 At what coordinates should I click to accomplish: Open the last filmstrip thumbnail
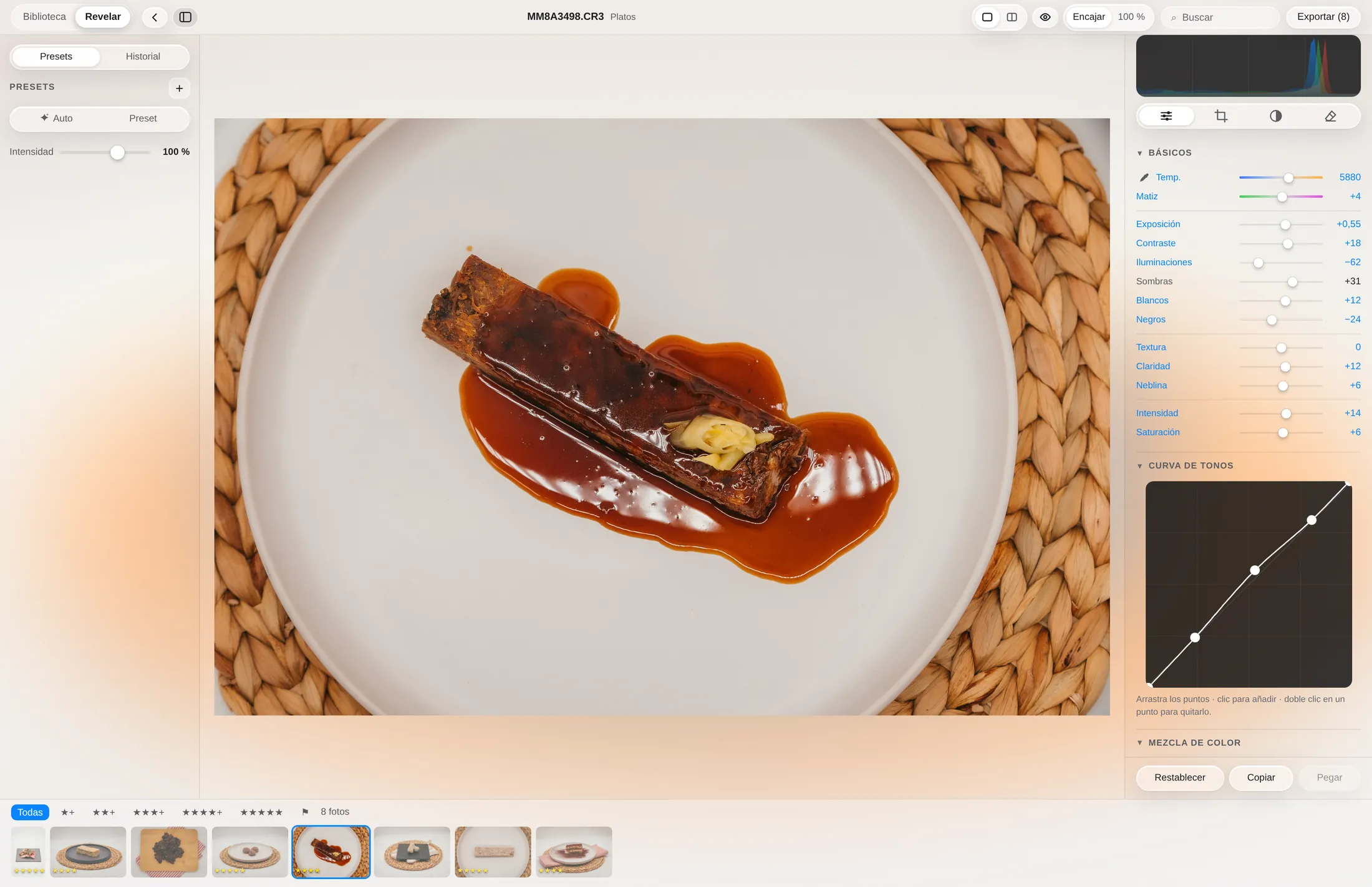click(574, 851)
